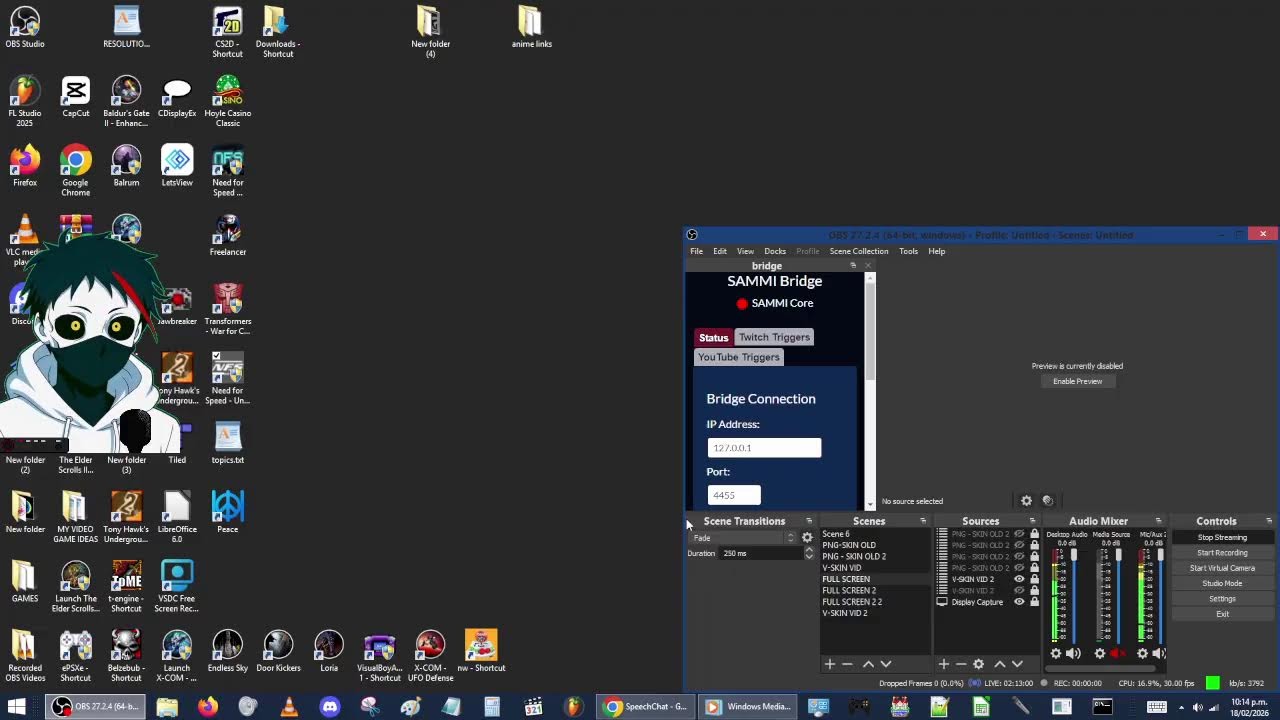
Task: Mute the Desktop Audio channel
Action: click(1073, 653)
